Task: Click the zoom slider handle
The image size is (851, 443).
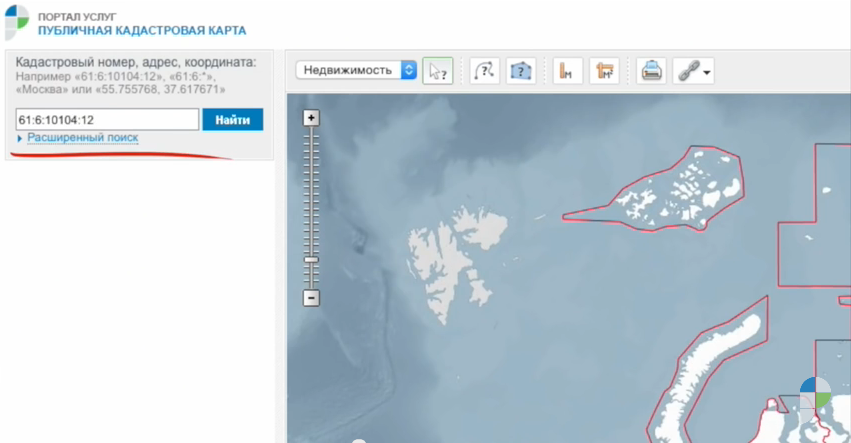Action: [311, 259]
